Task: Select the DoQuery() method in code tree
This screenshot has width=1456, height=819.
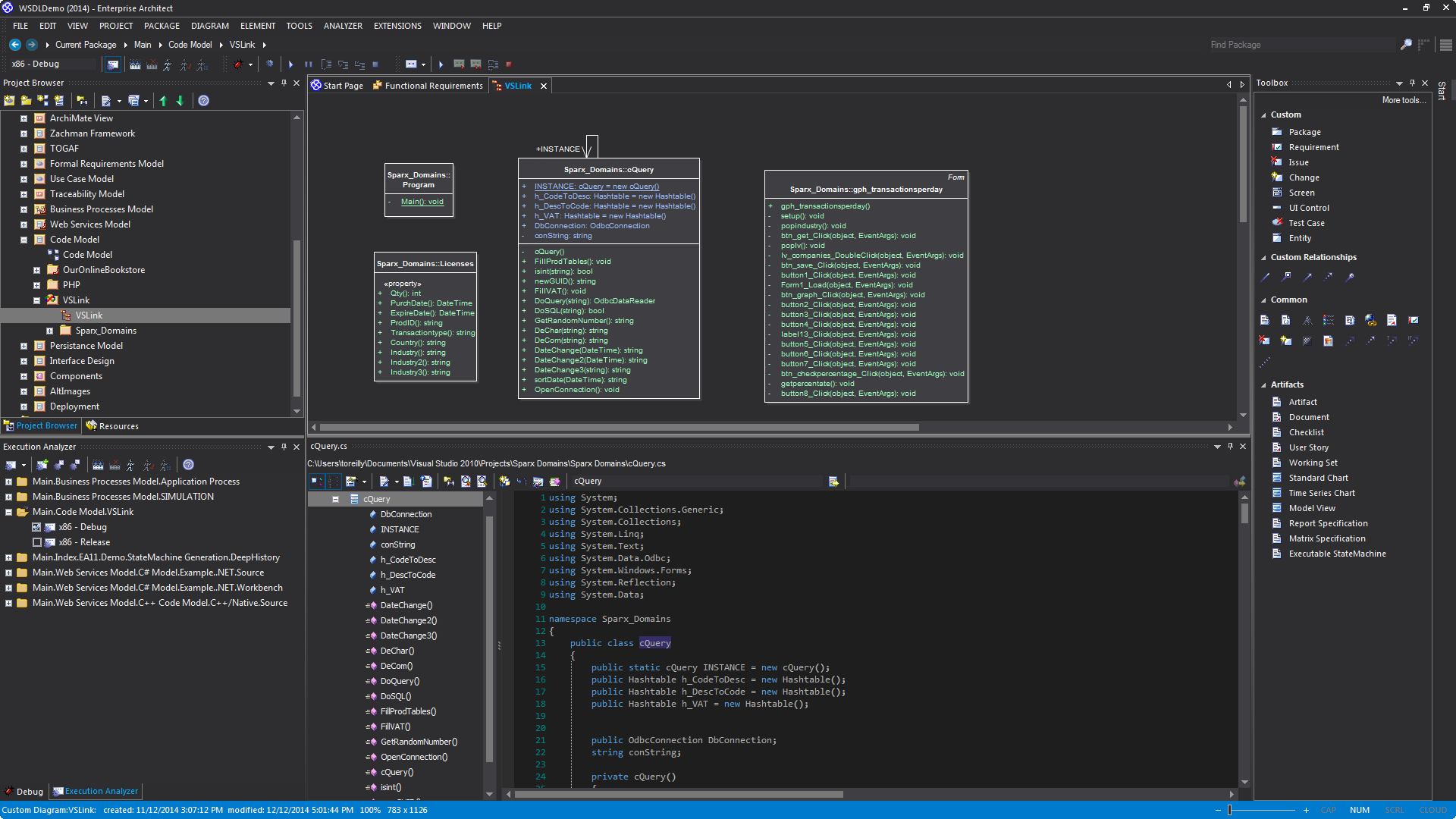Action: [x=400, y=681]
